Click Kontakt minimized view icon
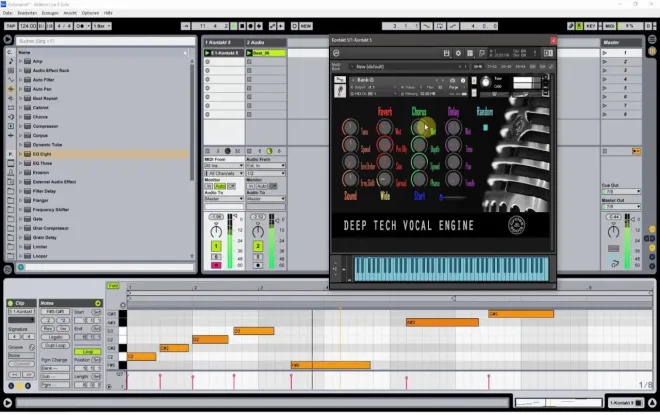 pyautogui.click(x=482, y=53)
